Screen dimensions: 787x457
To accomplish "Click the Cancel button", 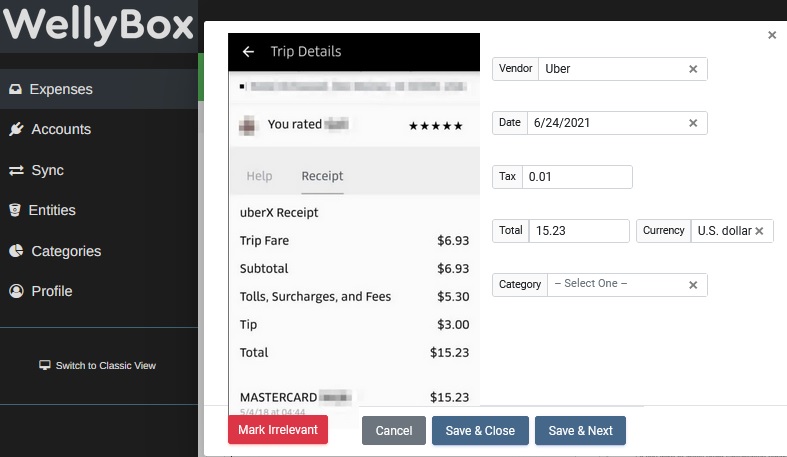I will click(x=394, y=430).
